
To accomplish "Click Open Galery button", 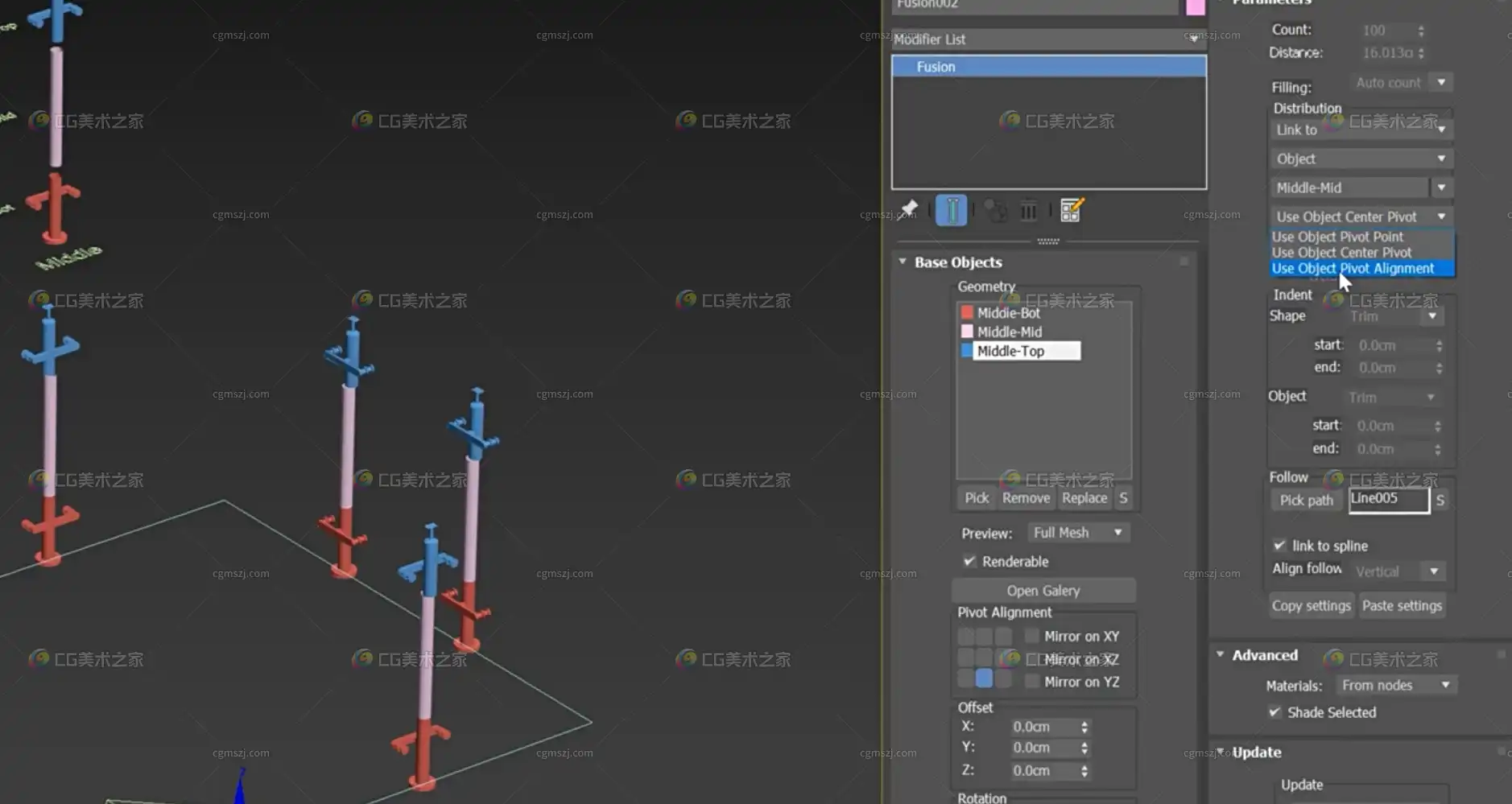I will point(1043,591).
